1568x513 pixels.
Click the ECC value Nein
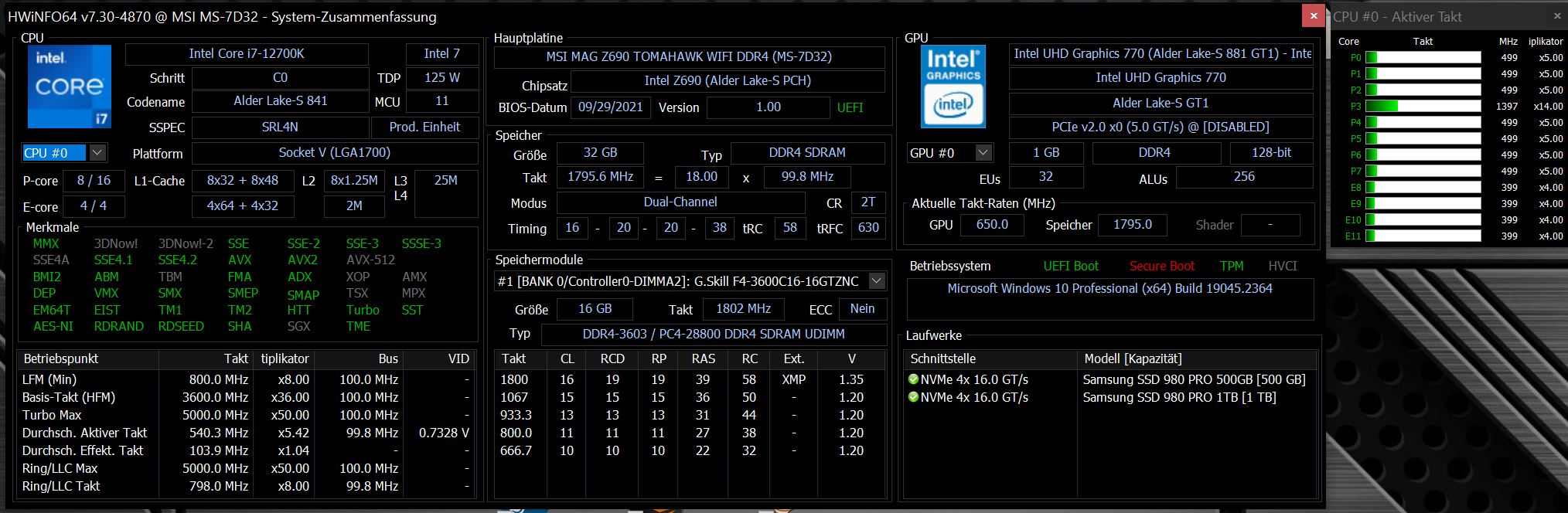(863, 309)
